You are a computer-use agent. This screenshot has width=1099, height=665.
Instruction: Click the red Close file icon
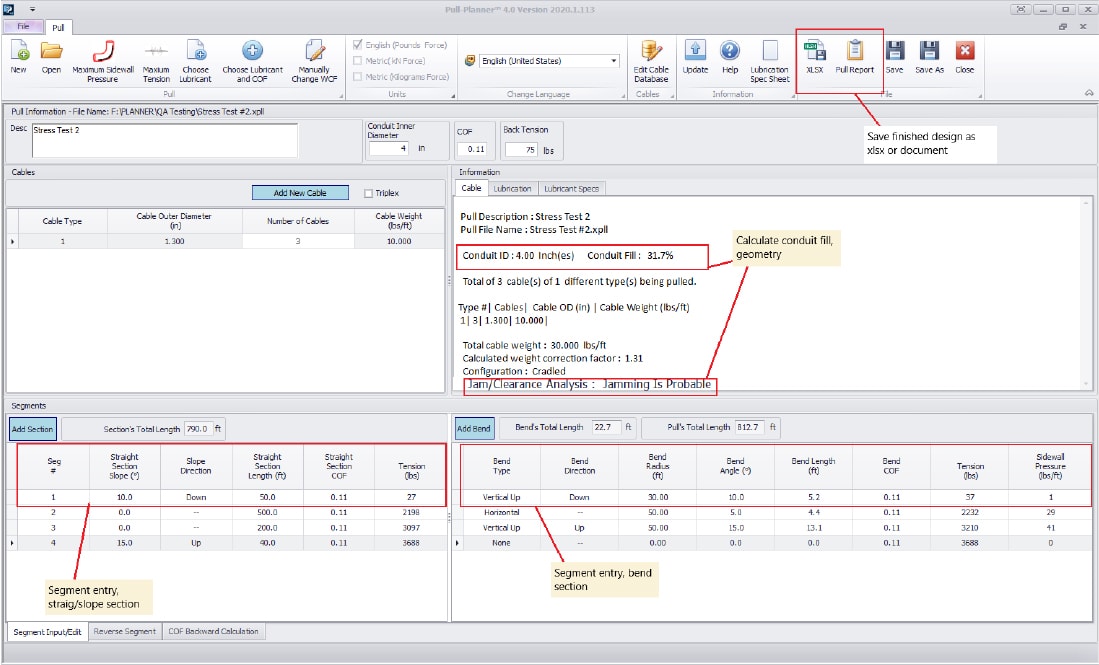point(964,56)
